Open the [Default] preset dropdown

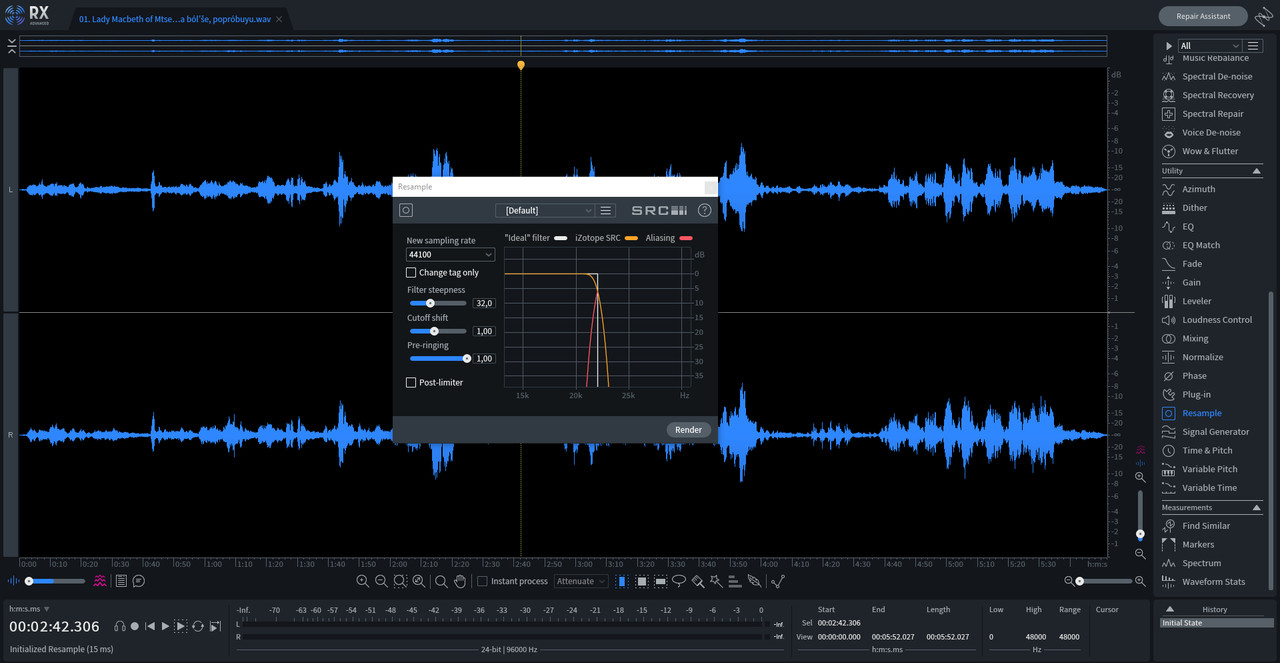click(x=545, y=210)
